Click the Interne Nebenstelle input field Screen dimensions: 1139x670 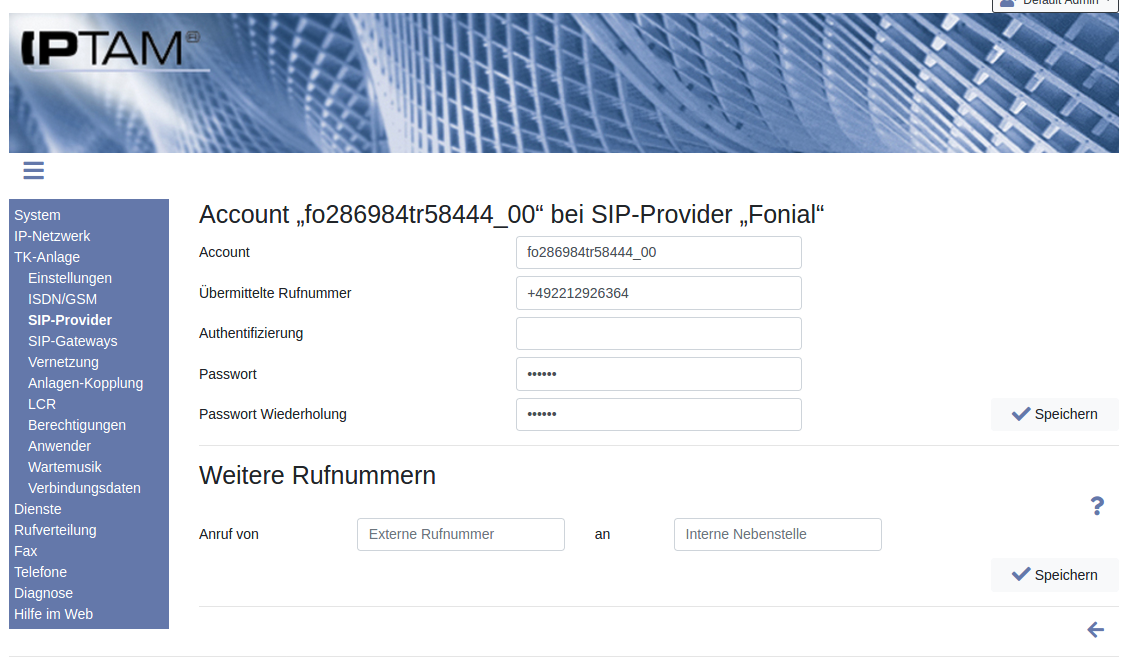777,535
